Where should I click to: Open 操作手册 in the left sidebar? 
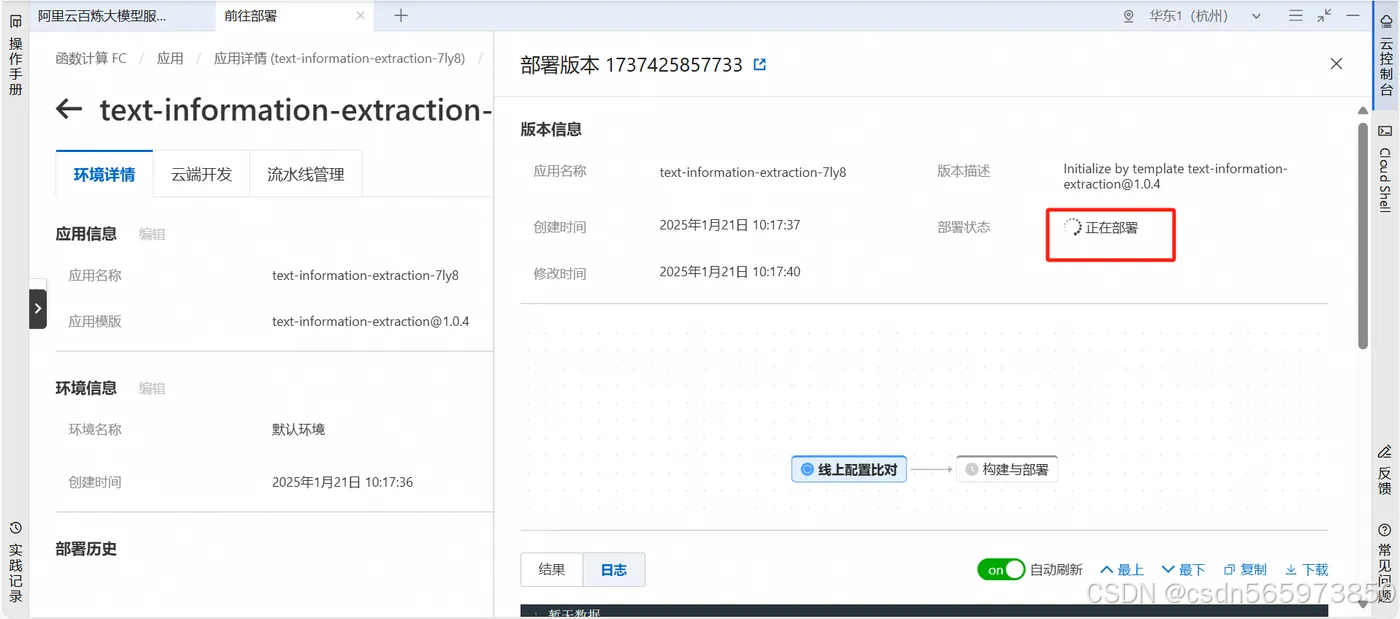click(x=15, y=56)
